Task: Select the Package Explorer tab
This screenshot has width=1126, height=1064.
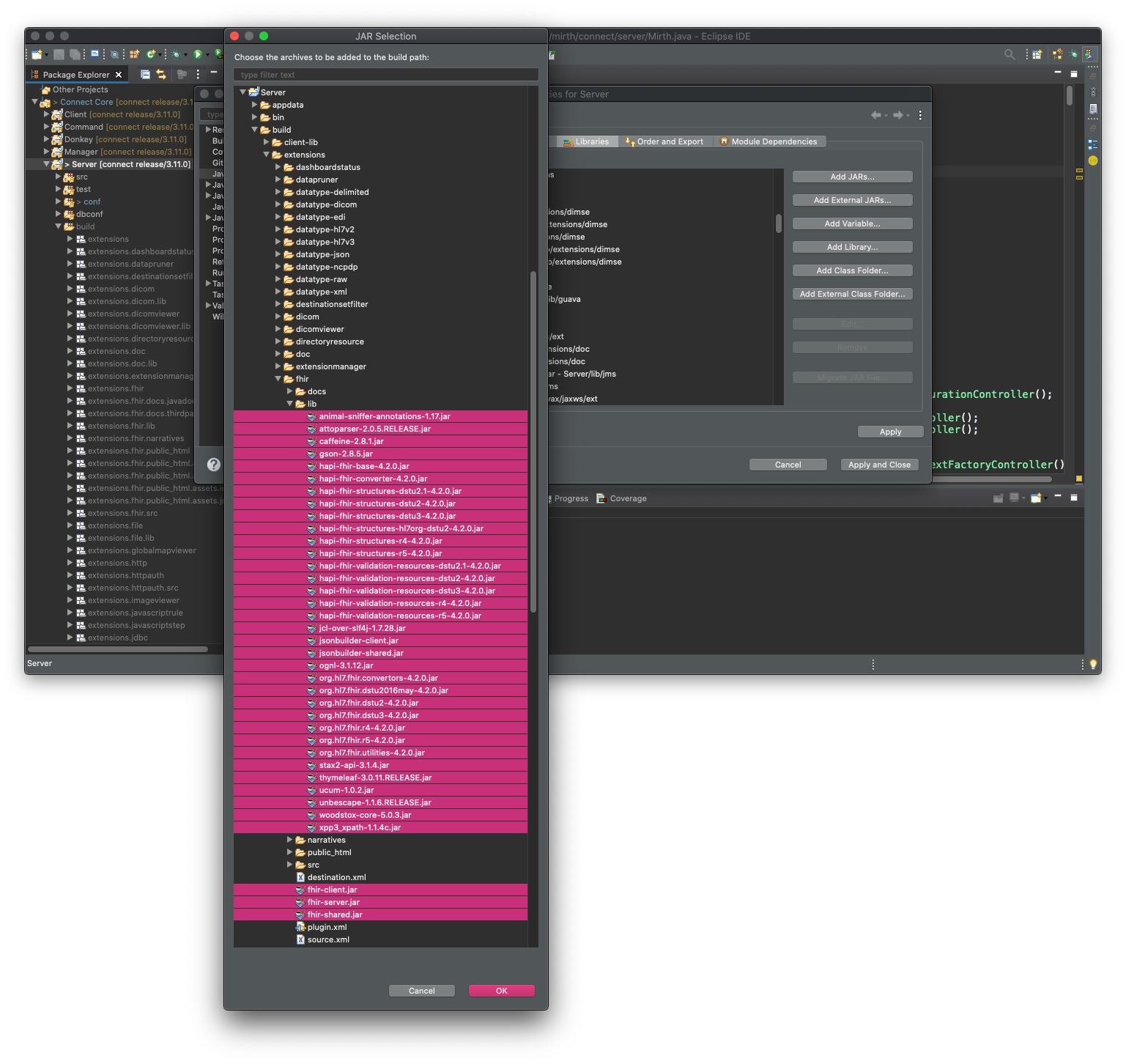Action: tap(76, 75)
